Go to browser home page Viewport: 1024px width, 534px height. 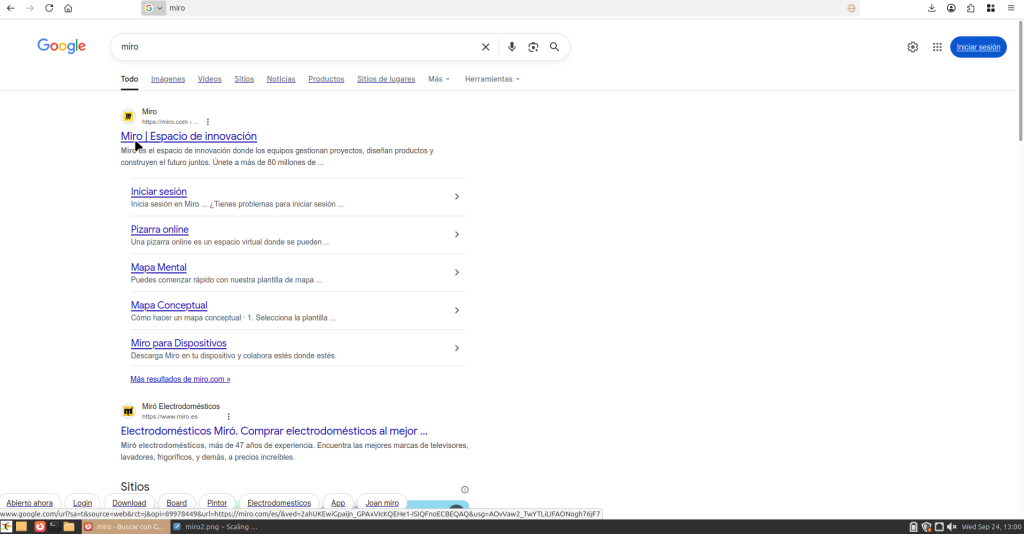(x=68, y=8)
